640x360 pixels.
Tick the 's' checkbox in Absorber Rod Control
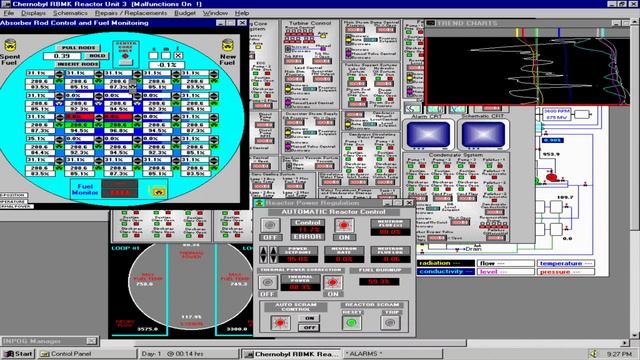[153, 55]
